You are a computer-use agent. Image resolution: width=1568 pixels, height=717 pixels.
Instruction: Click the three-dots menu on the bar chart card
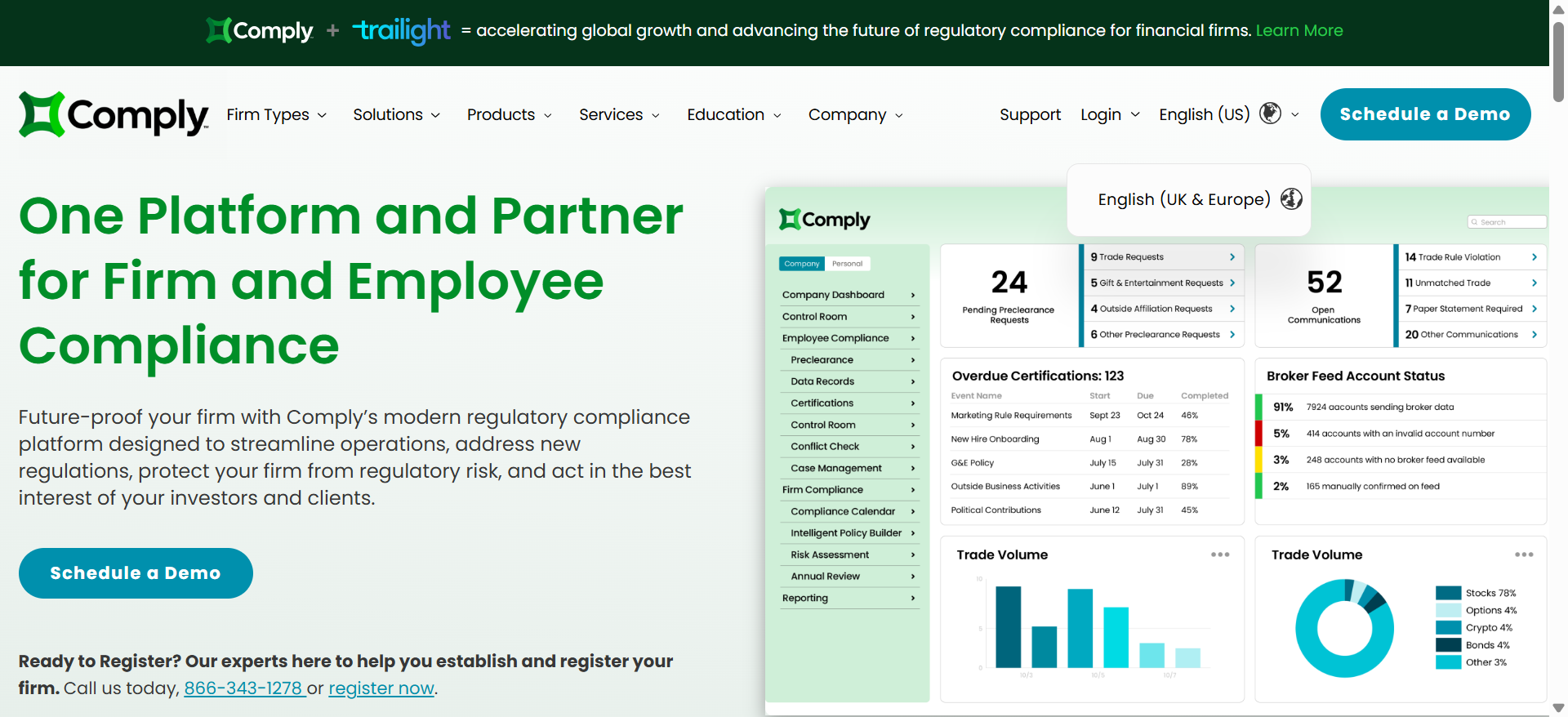[x=1219, y=554]
